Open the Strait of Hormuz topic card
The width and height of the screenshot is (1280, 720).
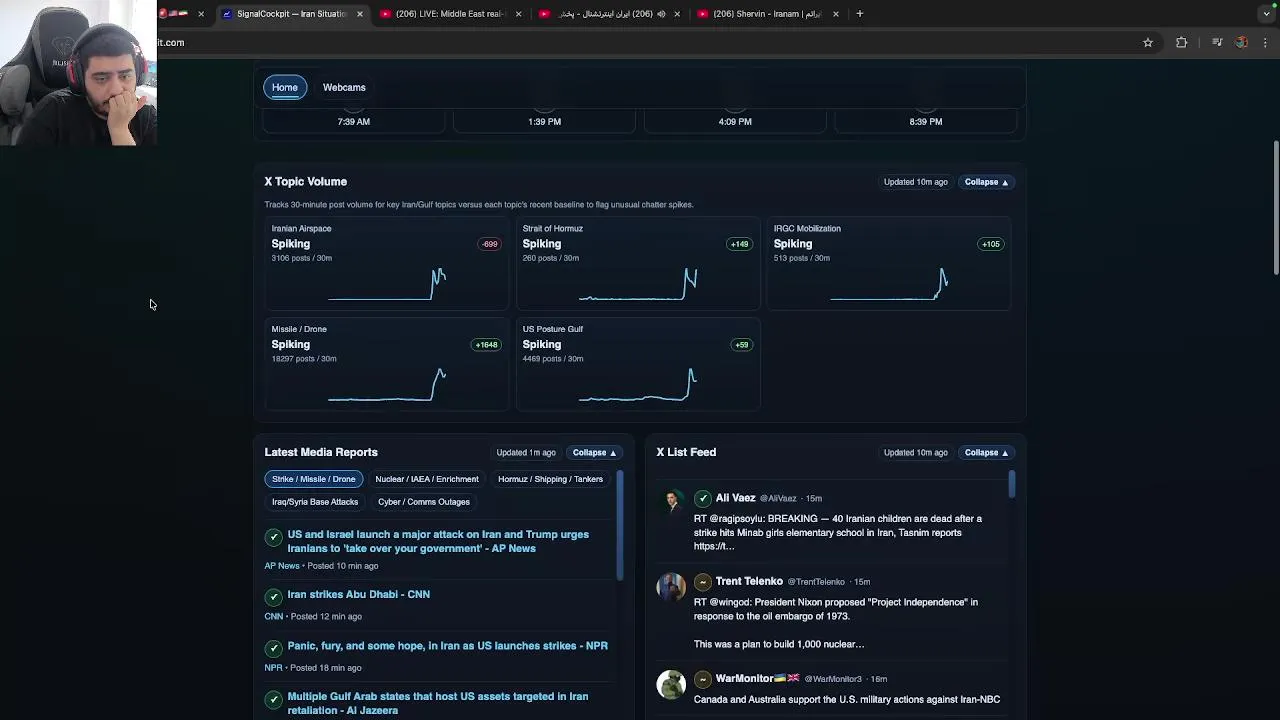[637, 262]
